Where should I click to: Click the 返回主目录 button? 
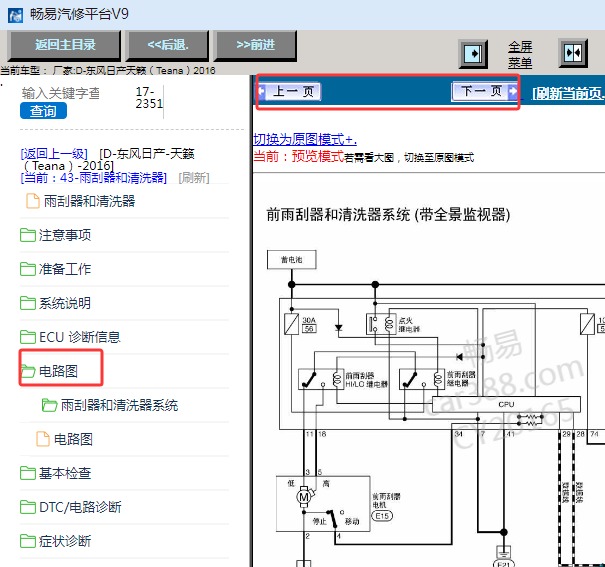pos(65,46)
